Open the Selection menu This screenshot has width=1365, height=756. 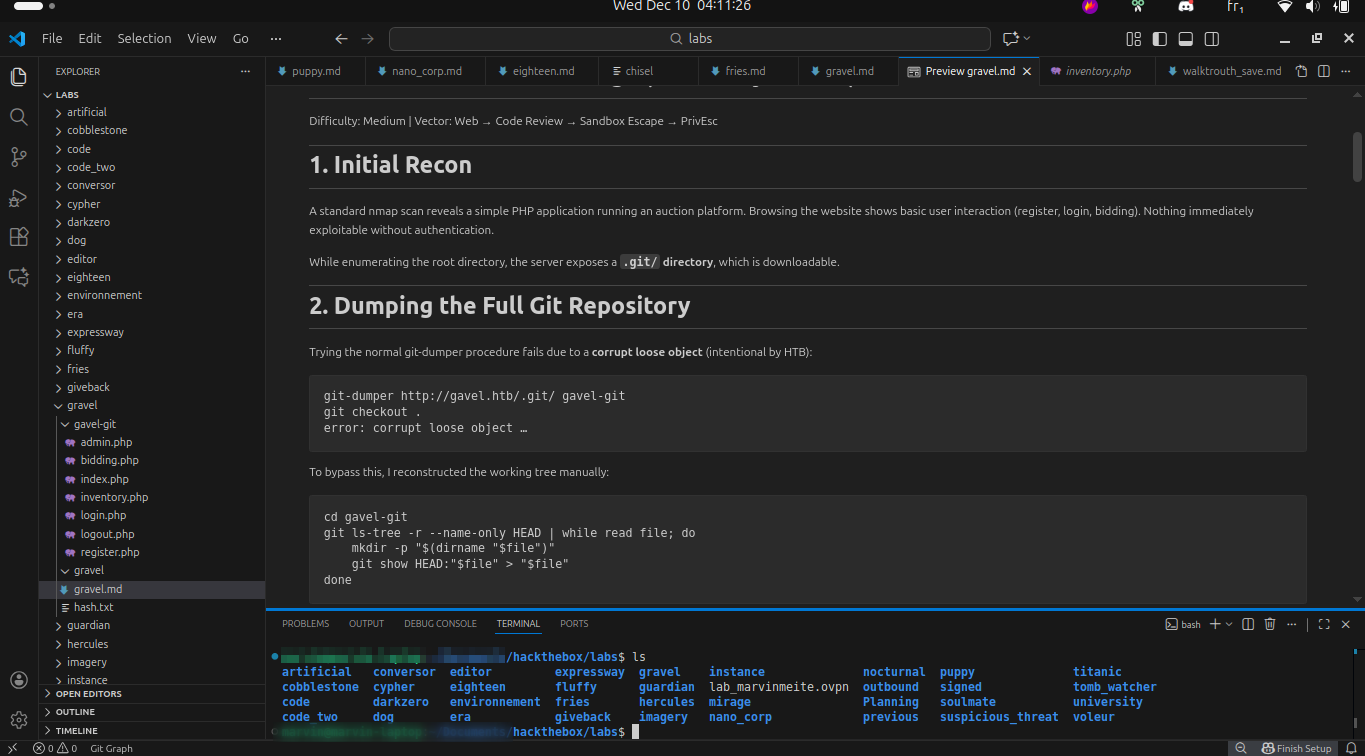click(144, 39)
